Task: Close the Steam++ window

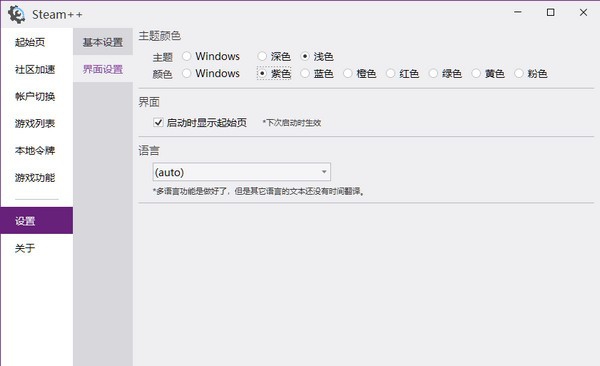Action: point(583,12)
